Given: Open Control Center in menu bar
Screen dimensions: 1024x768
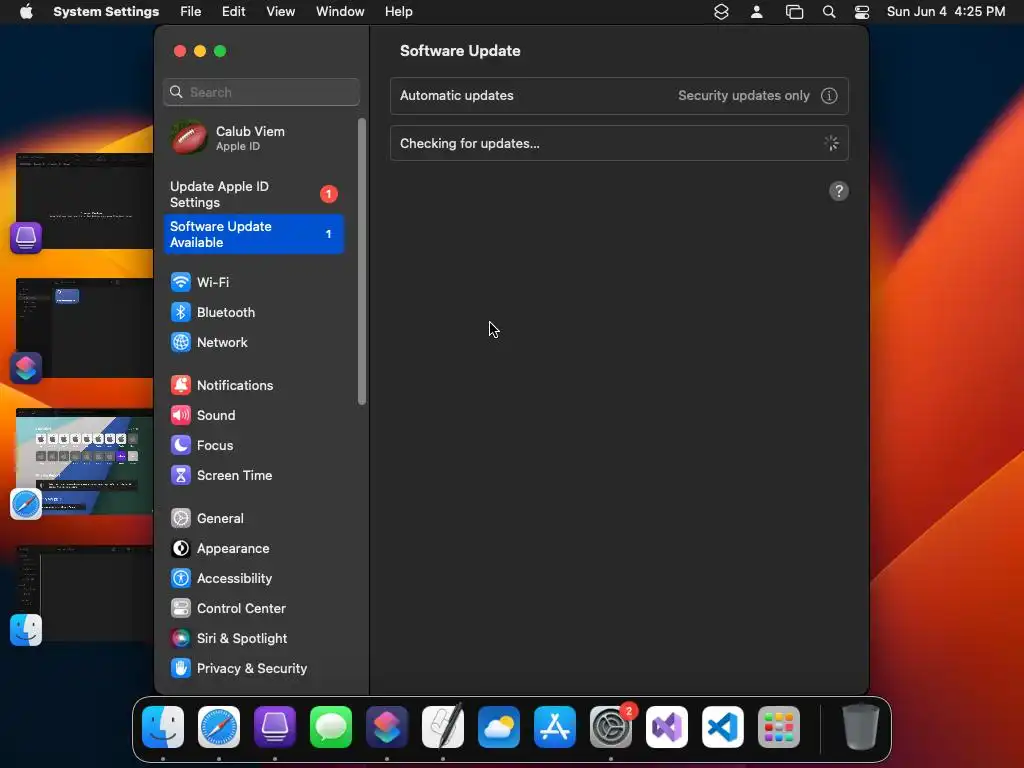Looking at the screenshot, I should pyautogui.click(x=861, y=12).
